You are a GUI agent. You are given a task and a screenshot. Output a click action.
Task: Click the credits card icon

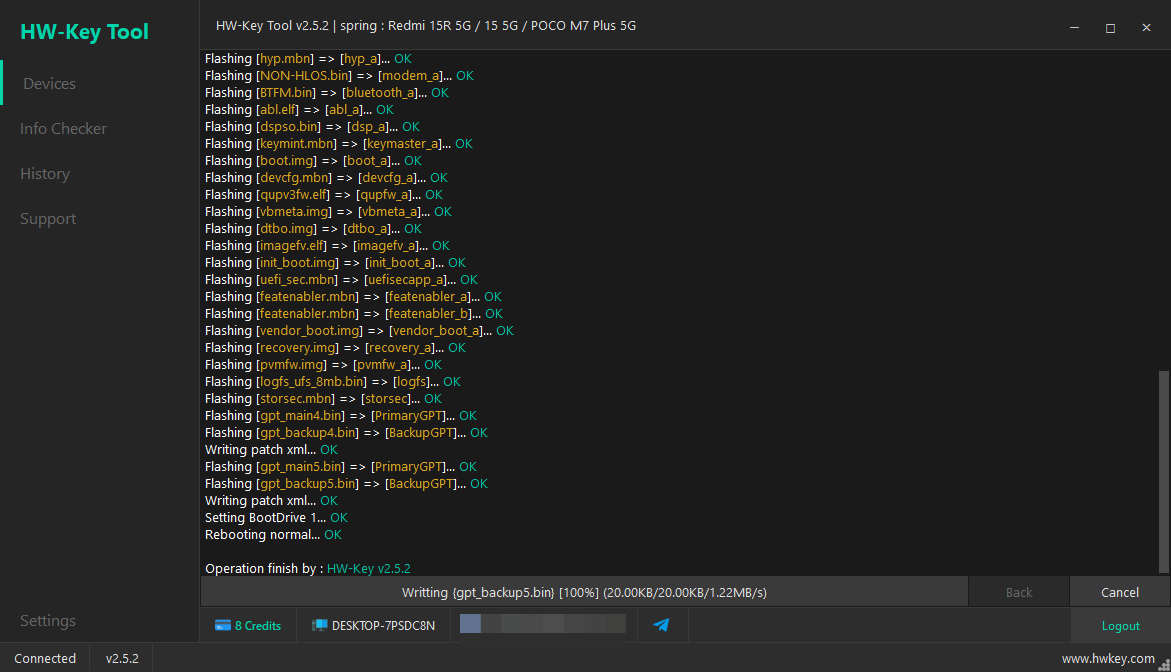223,626
